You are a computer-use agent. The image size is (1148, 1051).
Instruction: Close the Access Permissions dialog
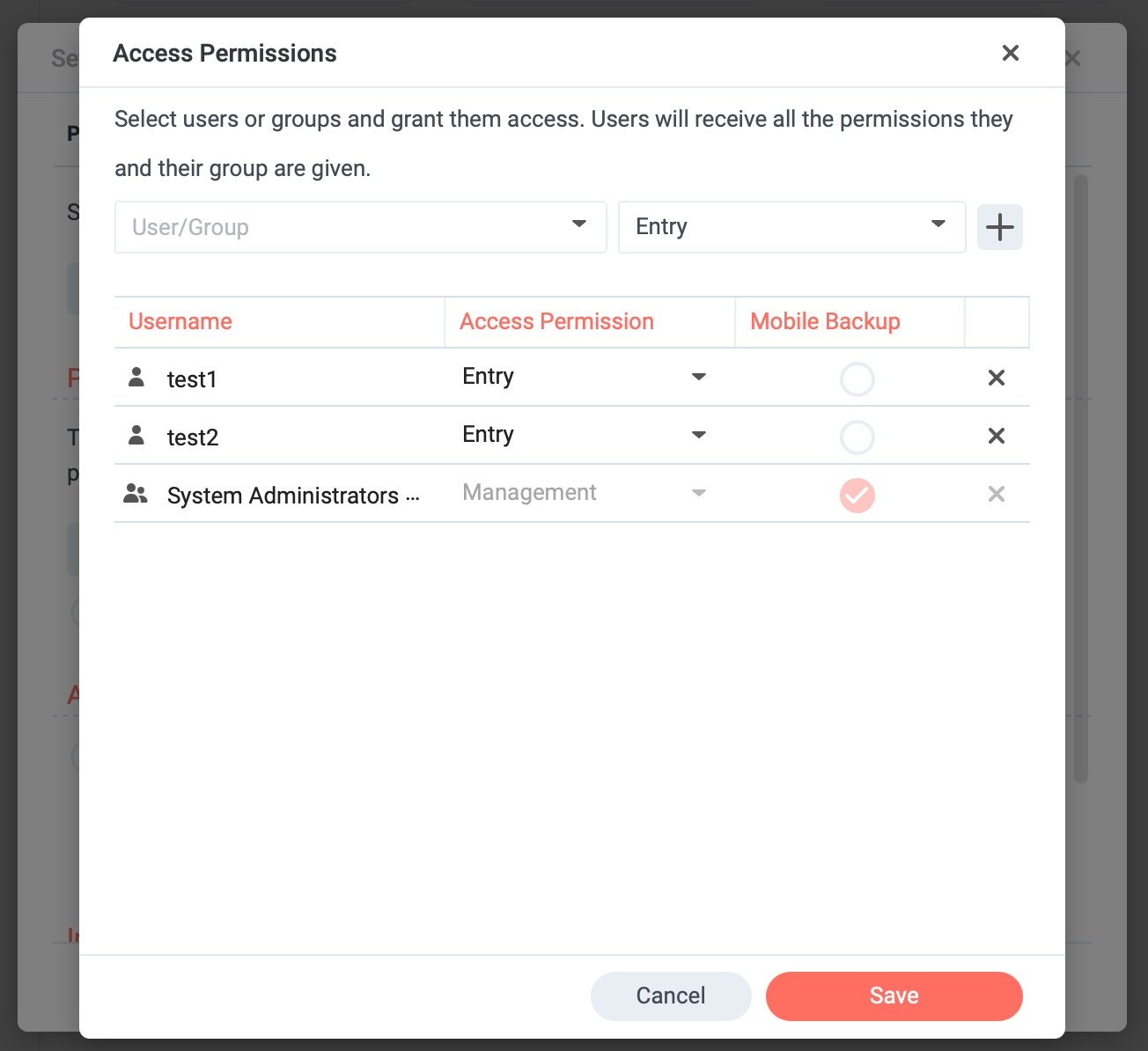[1011, 53]
